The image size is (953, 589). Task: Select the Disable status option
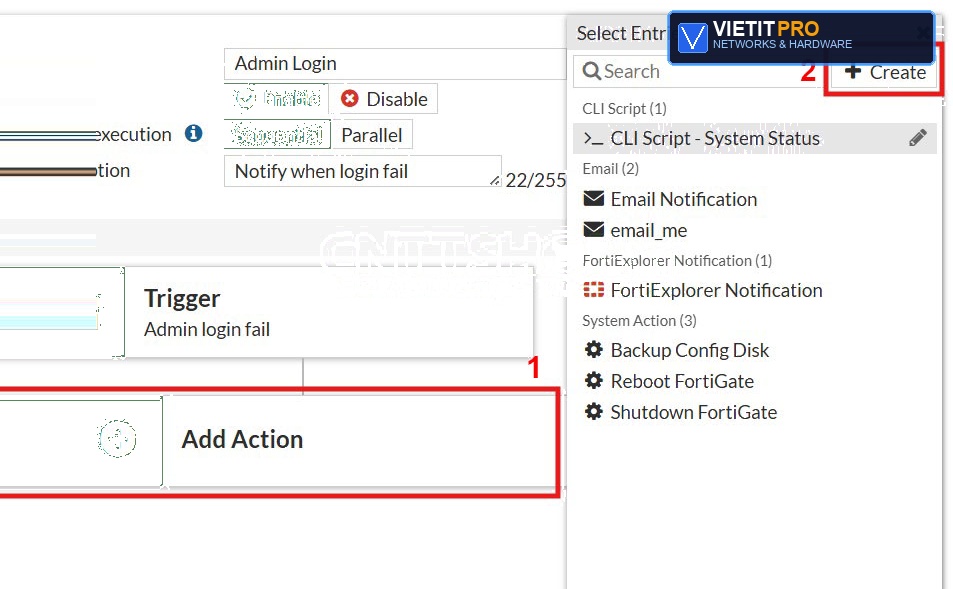tap(384, 98)
